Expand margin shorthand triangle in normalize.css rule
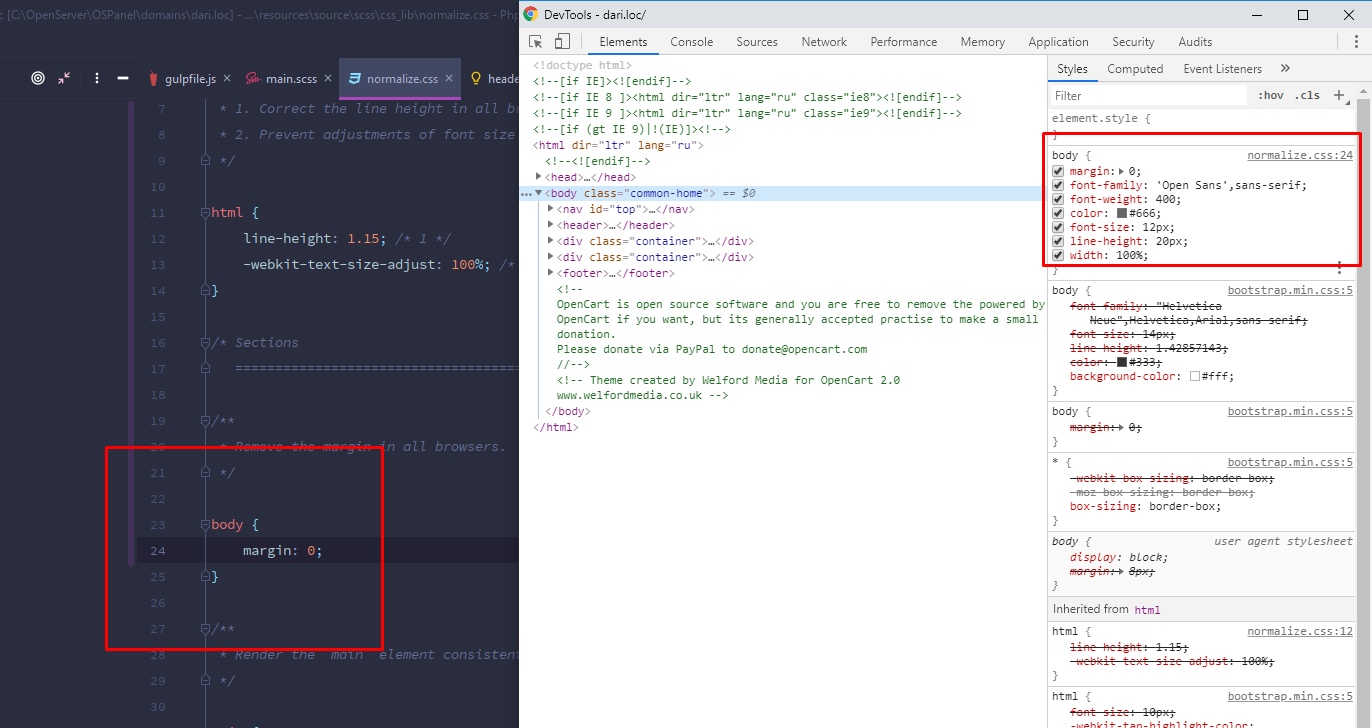The height and width of the screenshot is (728, 1372). 1121,171
